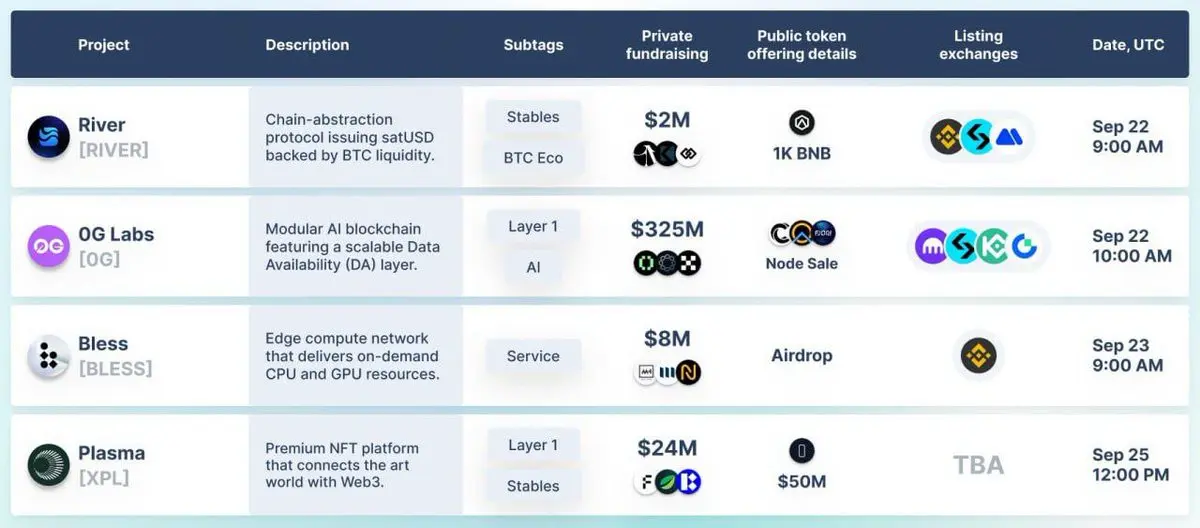Click investor icons under $325M
This screenshot has width=1200, height=528.
pos(667,263)
